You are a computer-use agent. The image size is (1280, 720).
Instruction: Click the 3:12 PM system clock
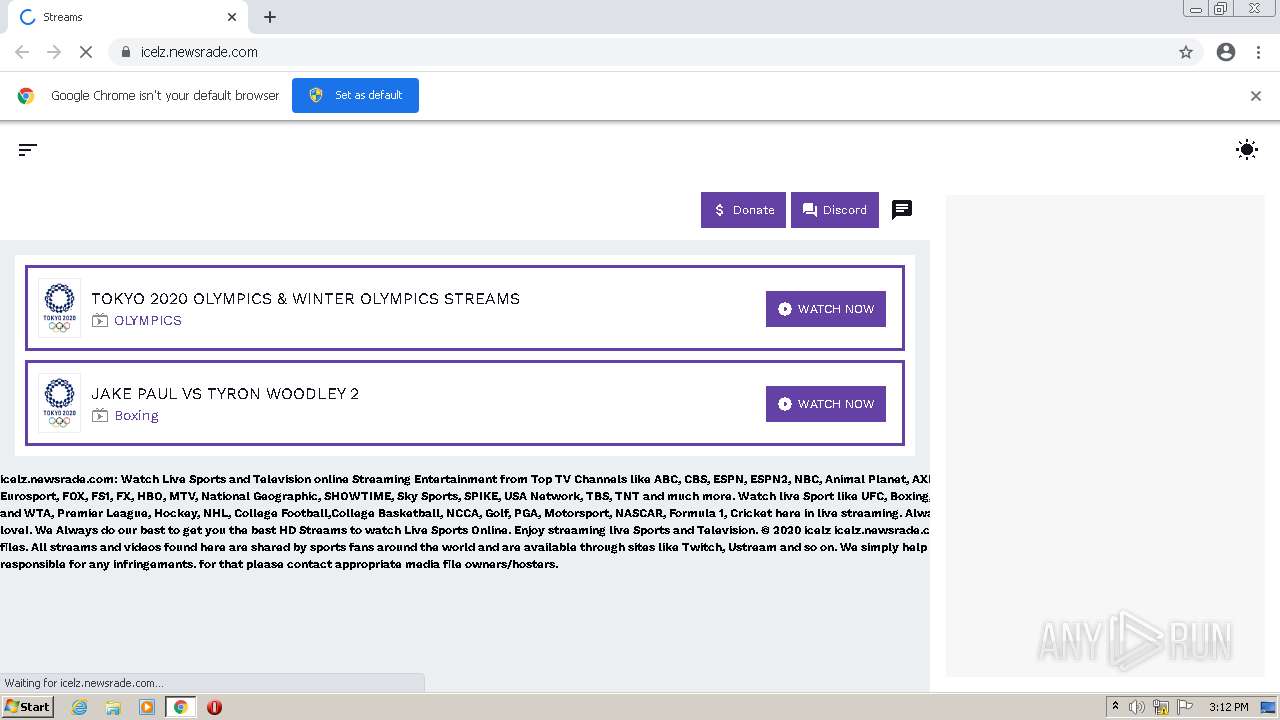point(1228,707)
